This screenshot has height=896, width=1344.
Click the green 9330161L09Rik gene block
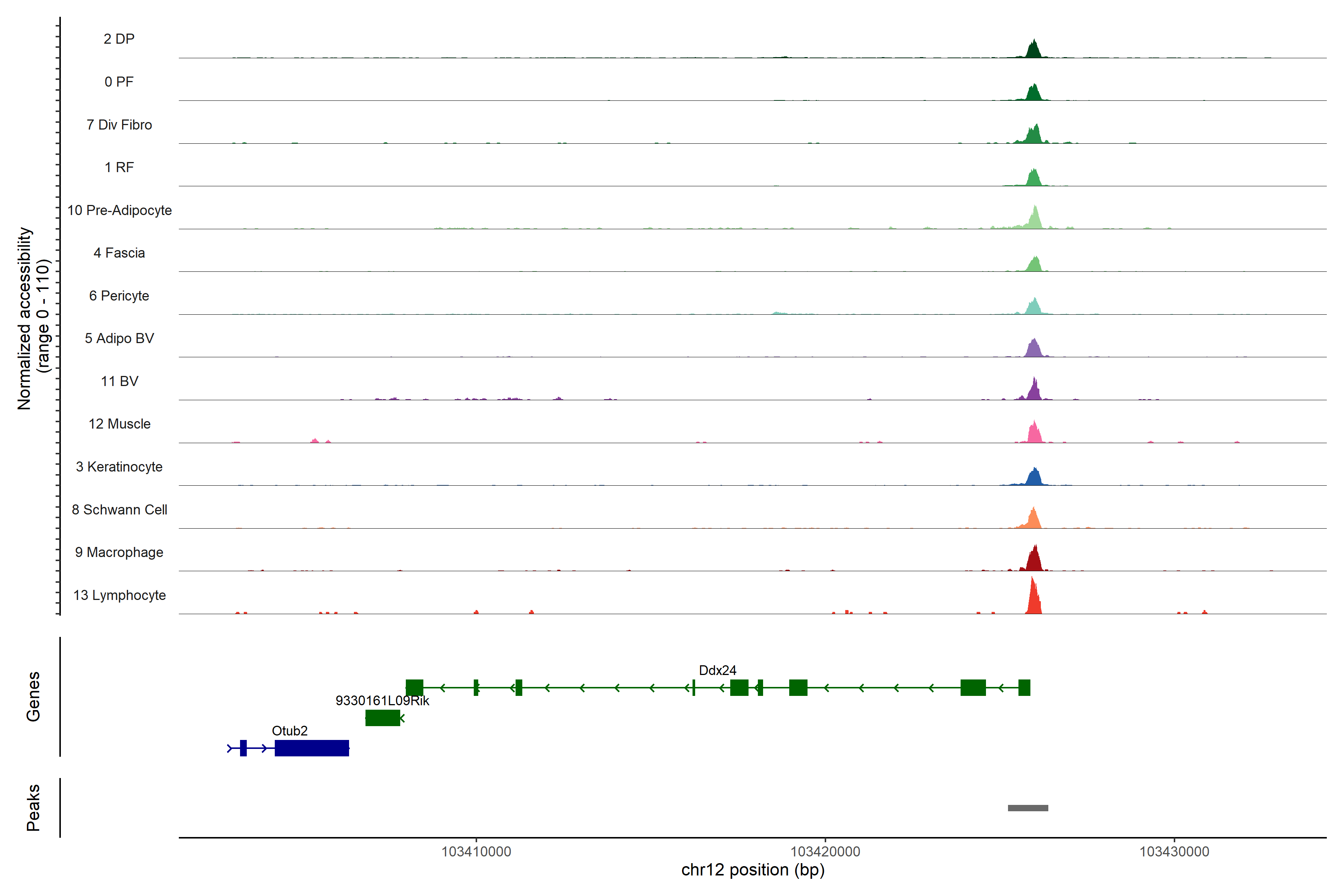[x=382, y=718]
